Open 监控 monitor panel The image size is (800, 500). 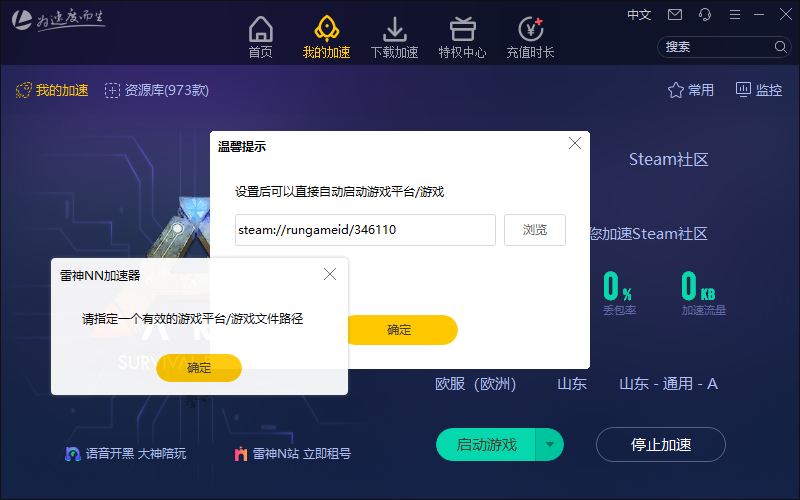click(x=759, y=90)
